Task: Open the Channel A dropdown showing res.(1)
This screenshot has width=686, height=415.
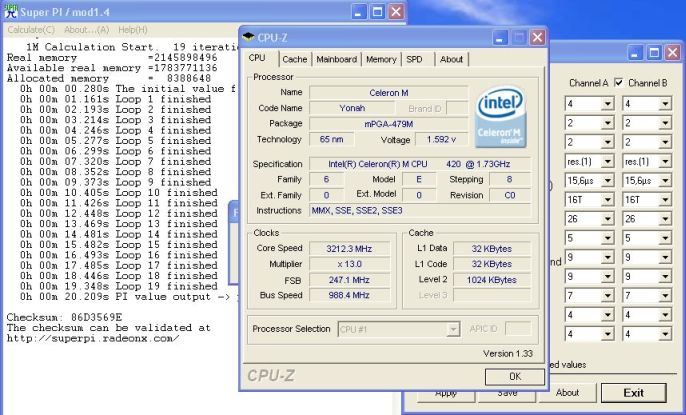Action: tap(607, 161)
